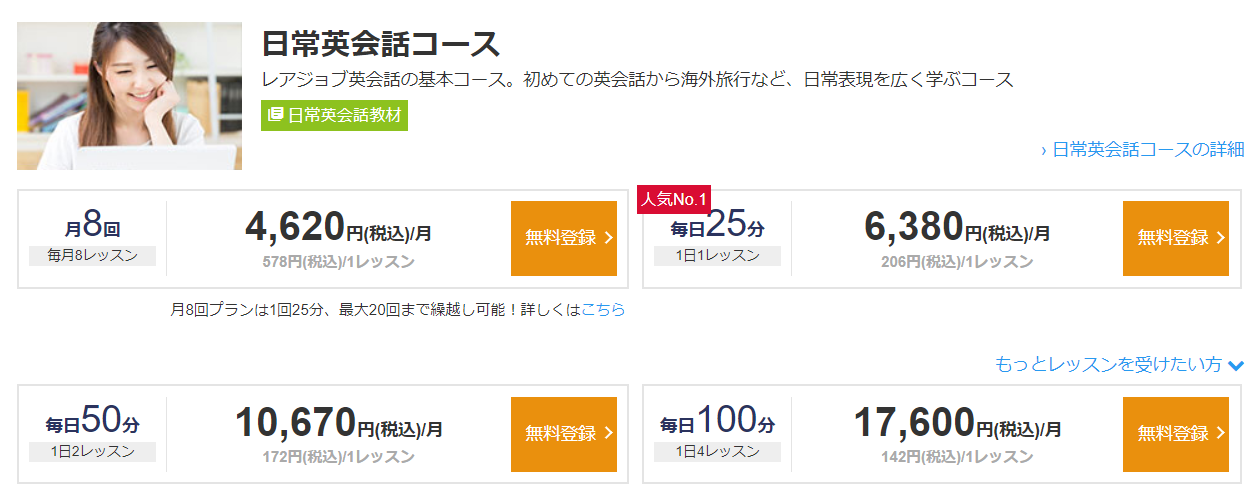Click the 人気No.1 red badge

tap(674, 198)
